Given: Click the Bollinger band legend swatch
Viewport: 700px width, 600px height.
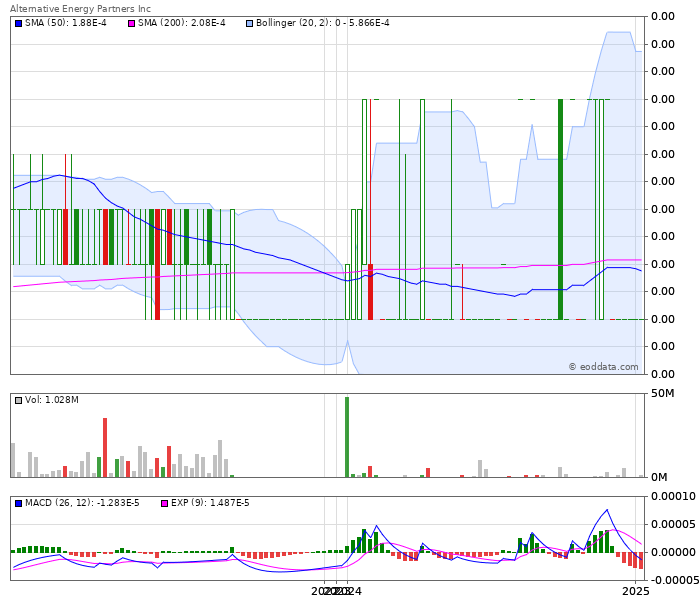Looking at the screenshot, I should 249,23.
